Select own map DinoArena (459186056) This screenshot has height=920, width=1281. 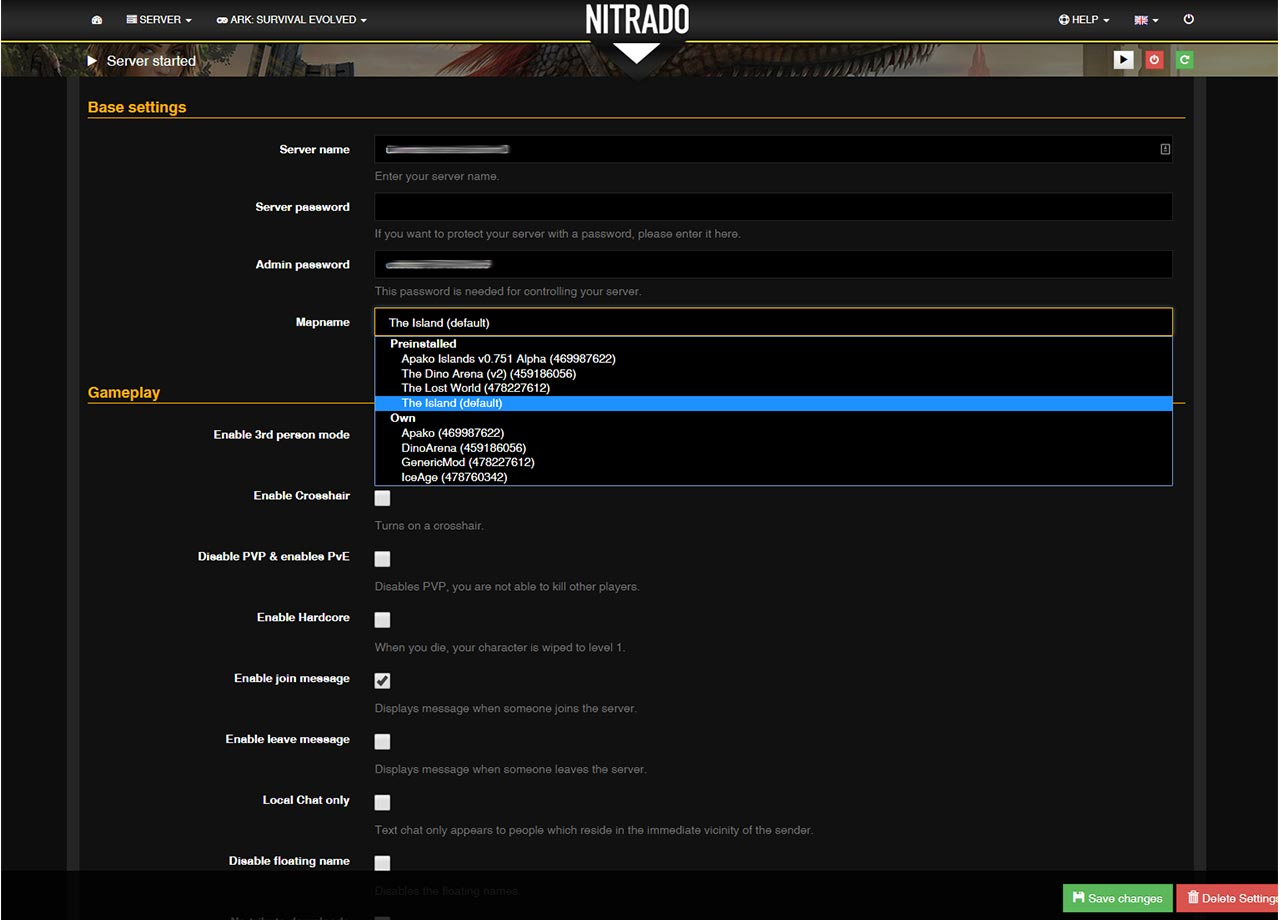773,448
